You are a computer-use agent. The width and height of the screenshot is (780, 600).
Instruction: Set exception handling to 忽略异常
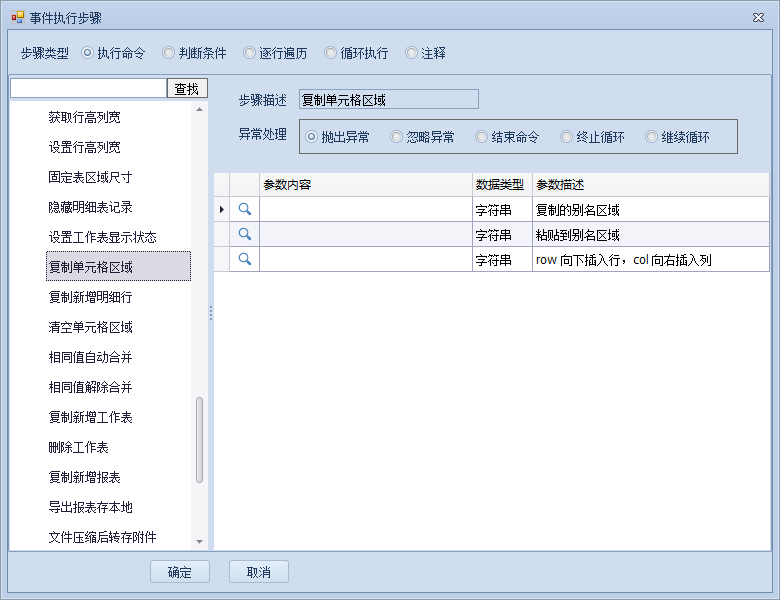pos(397,137)
